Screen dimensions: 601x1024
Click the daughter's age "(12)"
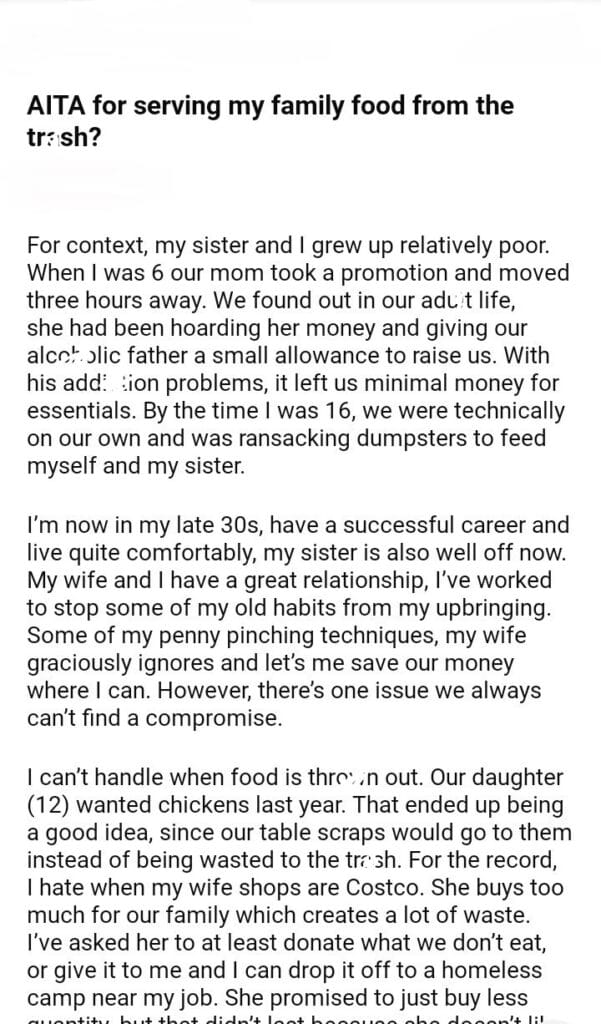pyautogui.click(x=50, y=804)
